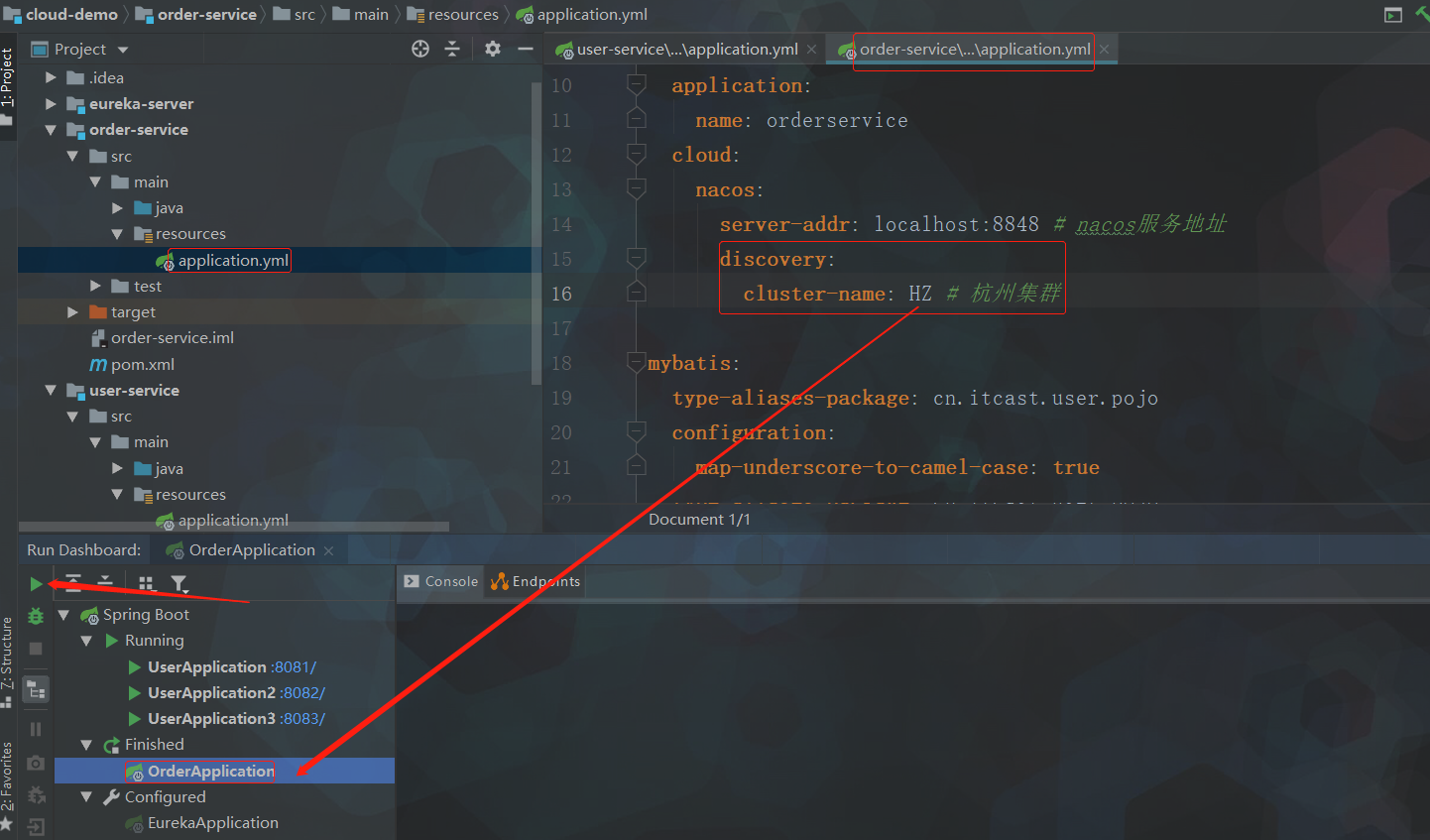Select UserApplication2 in the Running list
Viewport: 1430px width, 840px height.
211,693
